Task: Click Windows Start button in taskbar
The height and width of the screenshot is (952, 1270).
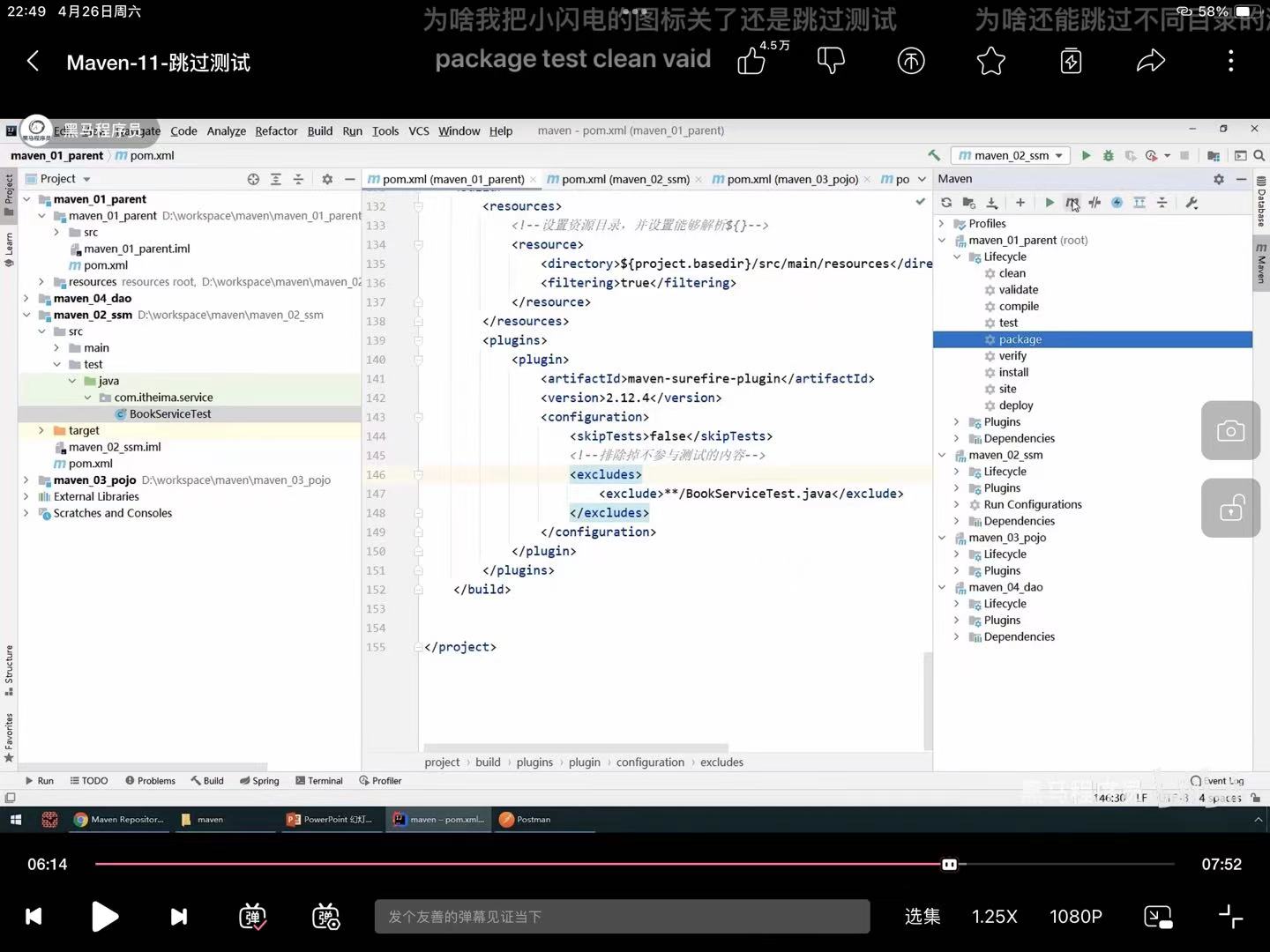Action: [x=15, y=820]
